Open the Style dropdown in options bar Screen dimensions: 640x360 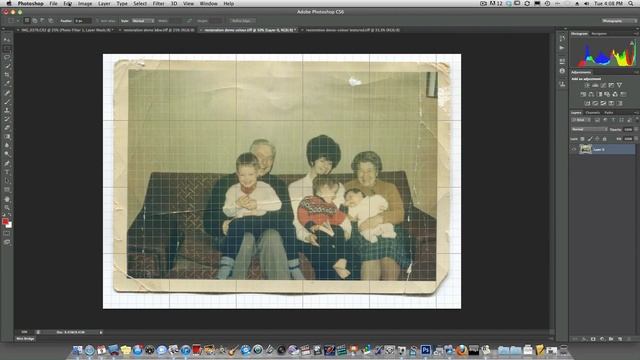142,20
